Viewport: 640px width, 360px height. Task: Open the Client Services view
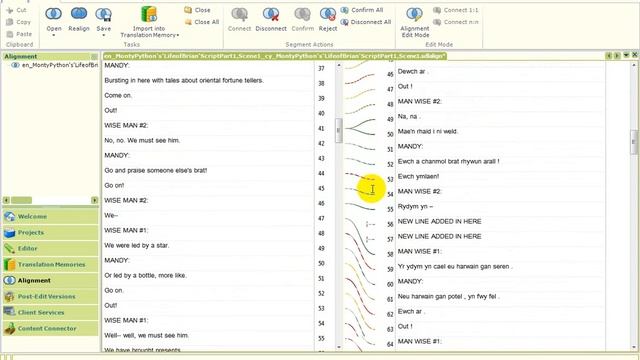point(51,312)
